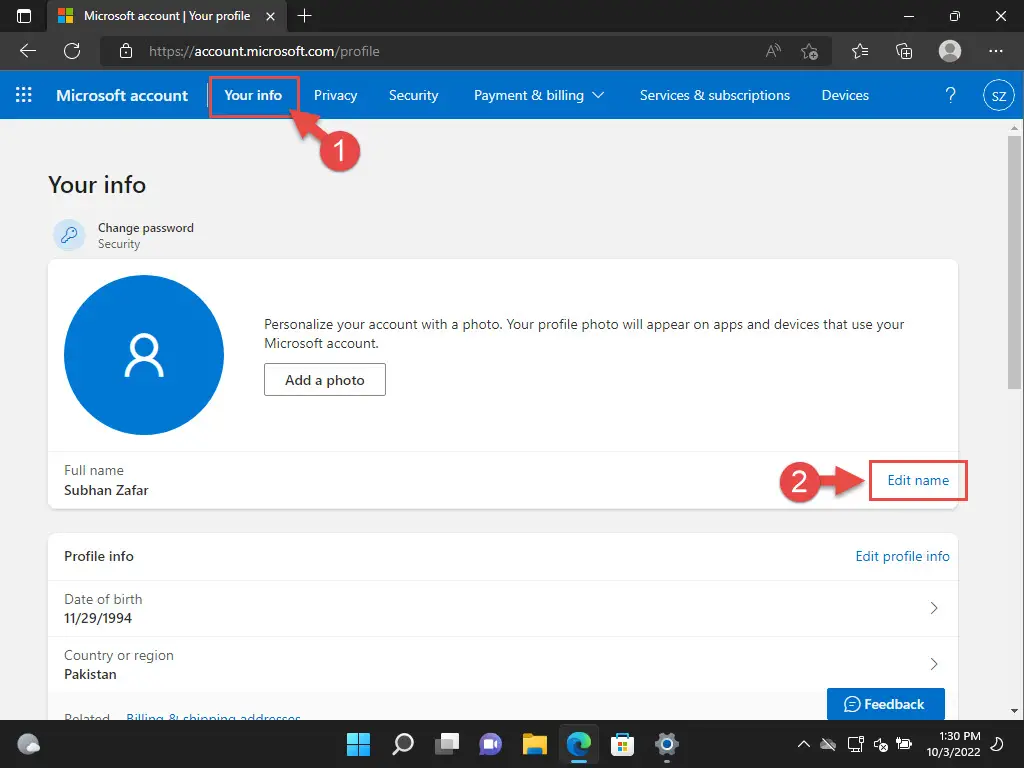Open the battery status tray icon
The width and height of the screenshot is (1024, 768).
(x=904, y=744)
